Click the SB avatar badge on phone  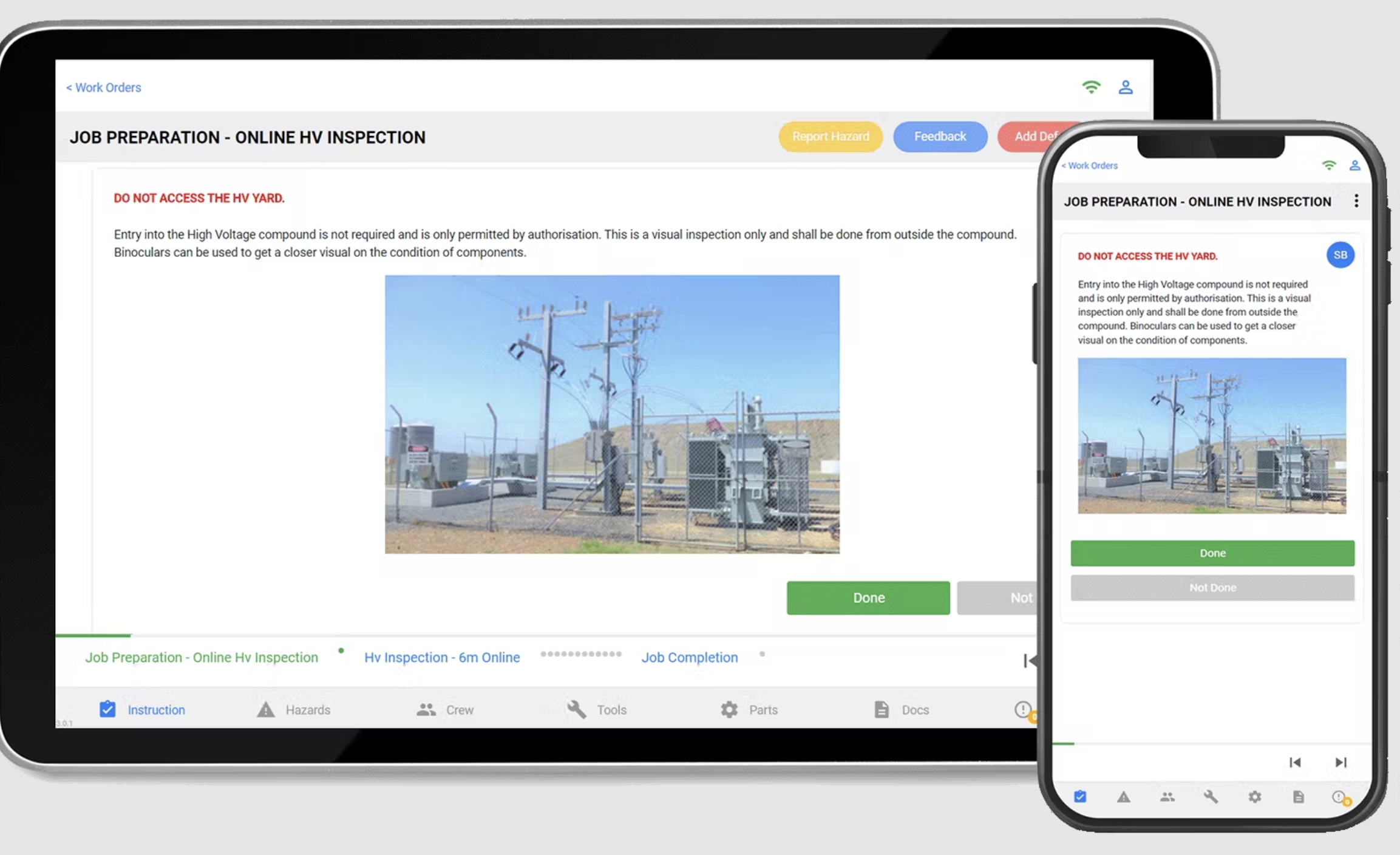1340,255
